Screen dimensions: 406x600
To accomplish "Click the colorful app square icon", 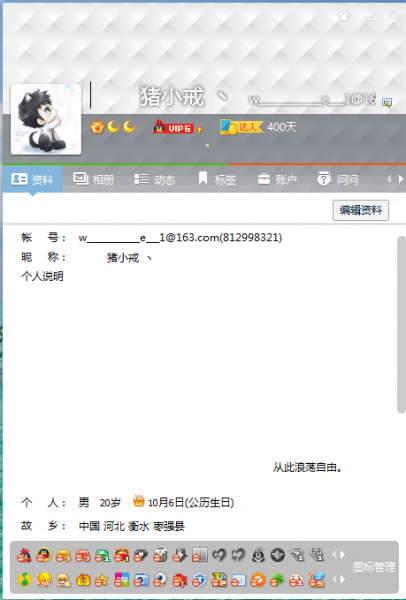I will coord(122,580).
